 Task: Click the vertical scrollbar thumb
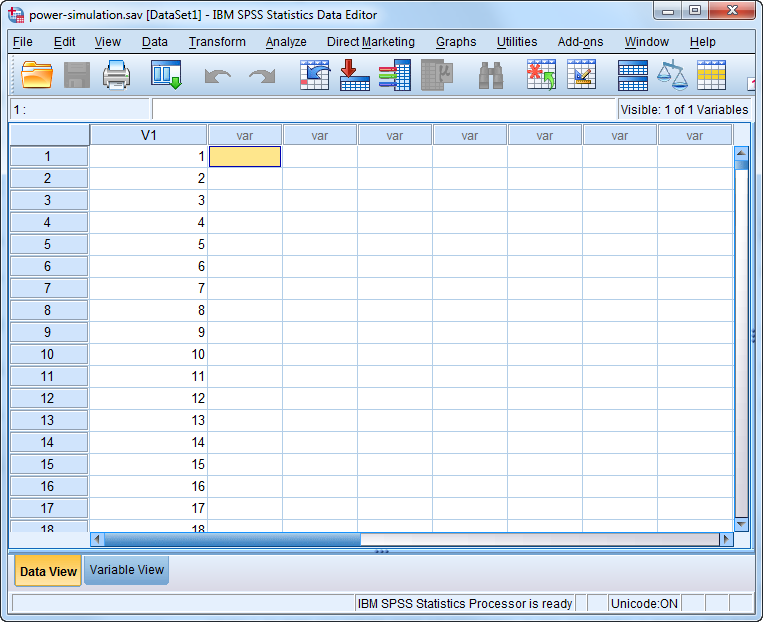pos(741,165)
